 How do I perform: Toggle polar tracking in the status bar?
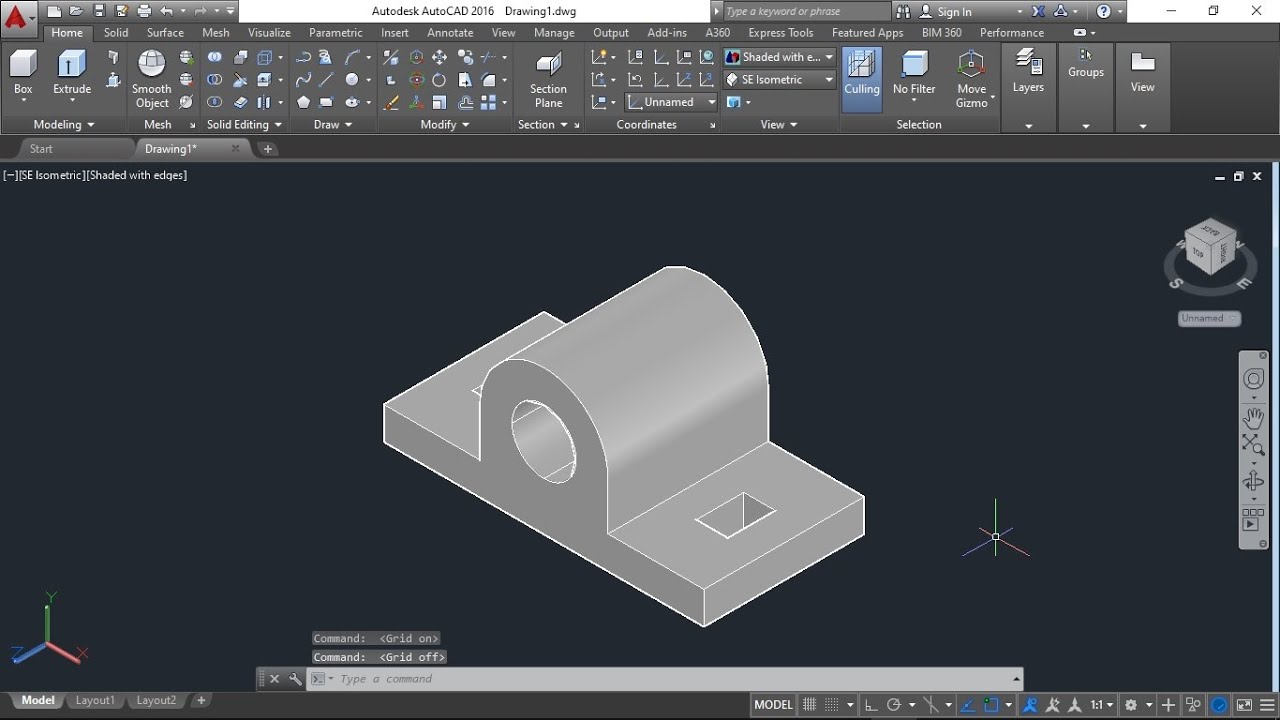[894, 705]
